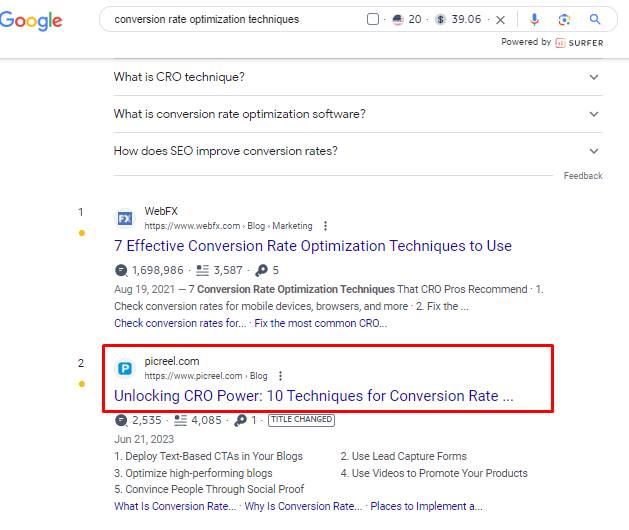Click the US flag search volume icon
The width and height of the screenshot is (629, 530).
398,19
